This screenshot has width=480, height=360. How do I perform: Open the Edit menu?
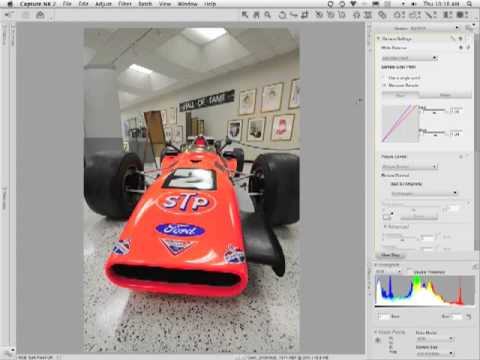[x=83, y=4]
